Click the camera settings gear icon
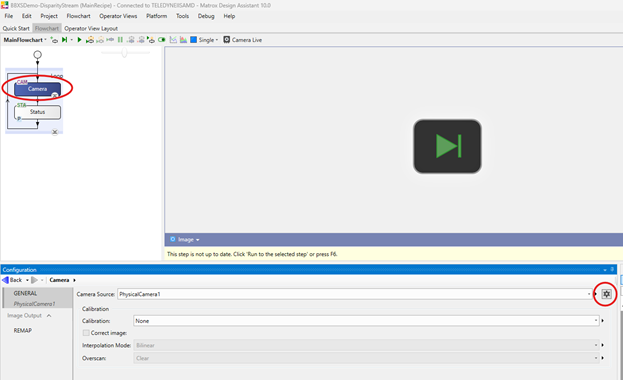This screenshot has height=380, width=623. tap(606, 294)
